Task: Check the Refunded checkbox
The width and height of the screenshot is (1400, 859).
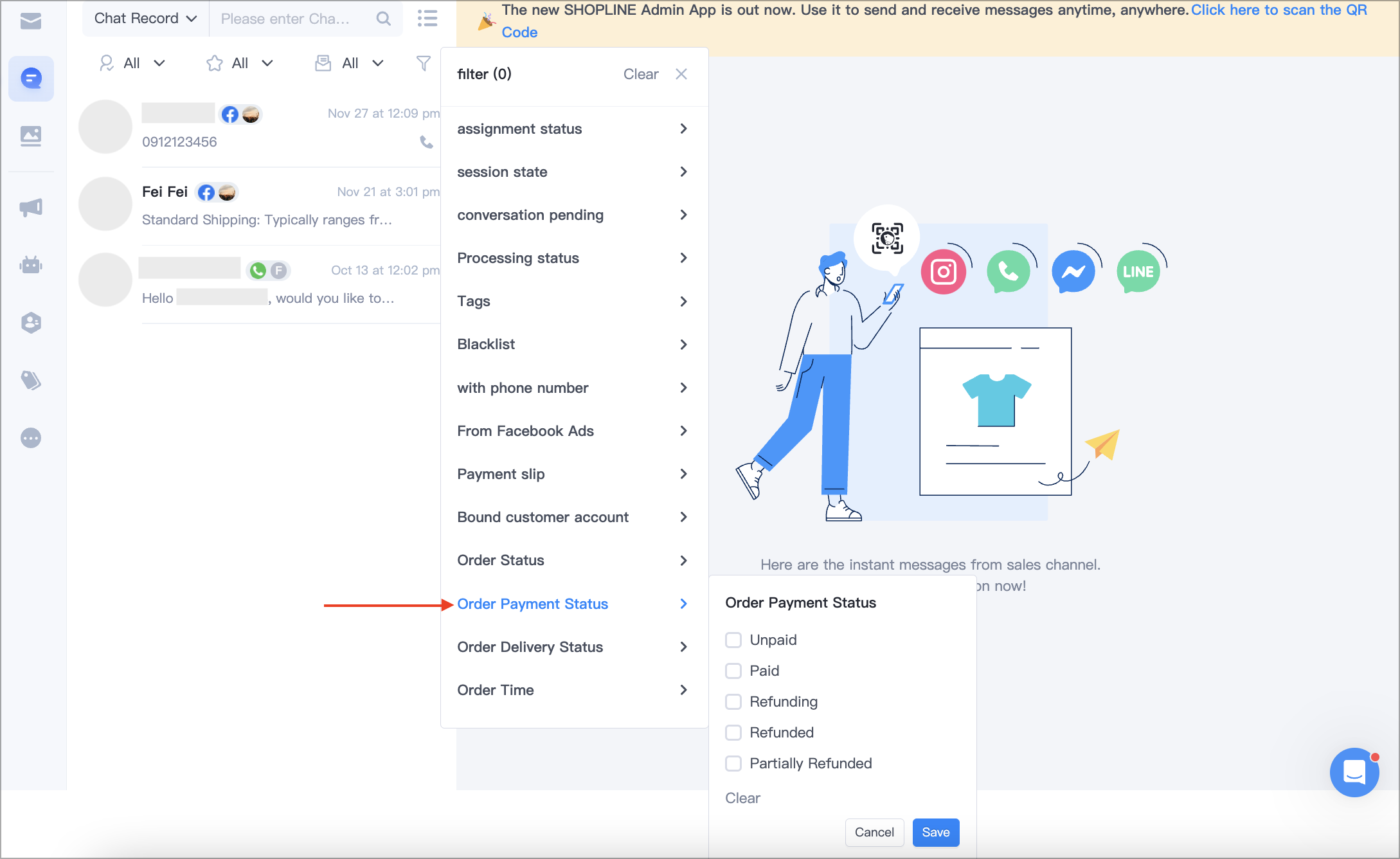Action: click(733, 732)
